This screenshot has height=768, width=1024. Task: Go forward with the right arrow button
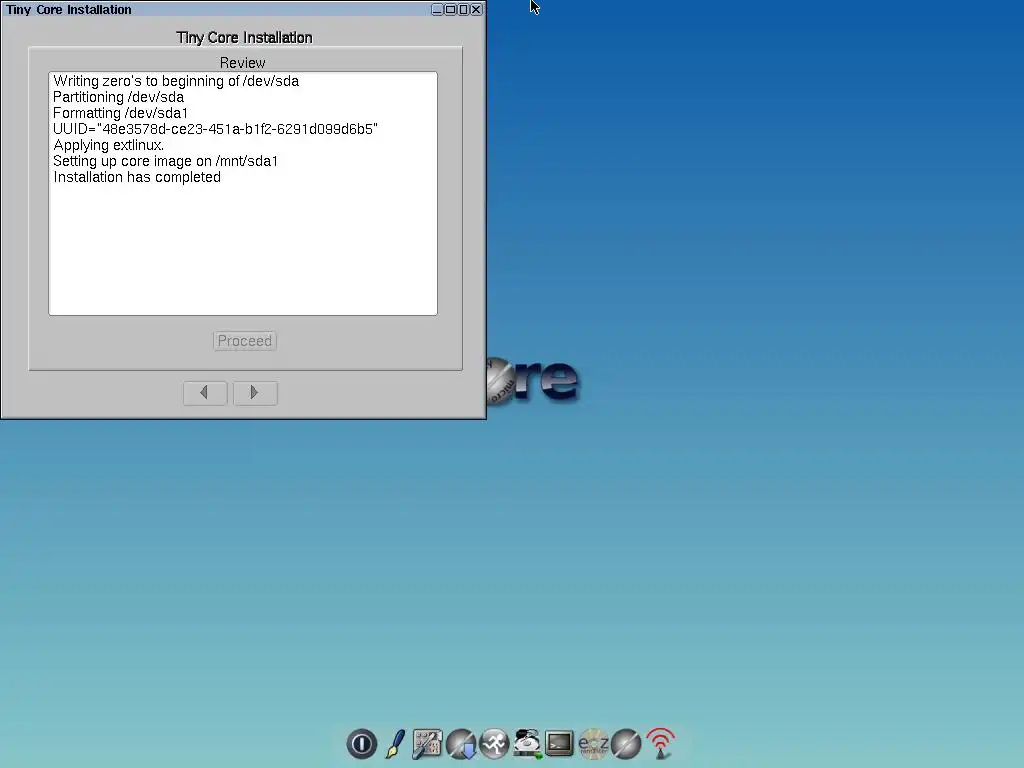pos(255,393)
